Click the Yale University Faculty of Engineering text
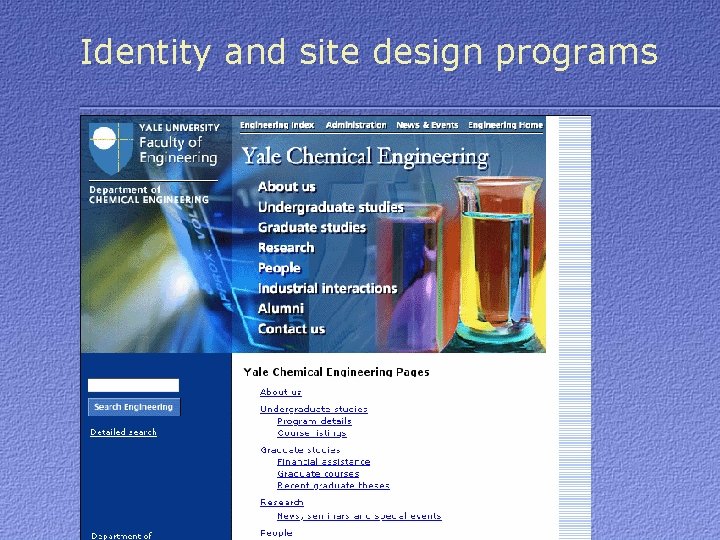 pyautogui.click(x=179, y=143)
